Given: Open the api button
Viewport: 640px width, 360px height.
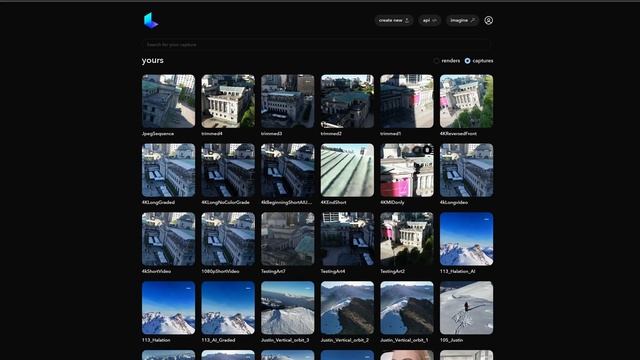Looking at the screenshot, I should 429,20.
